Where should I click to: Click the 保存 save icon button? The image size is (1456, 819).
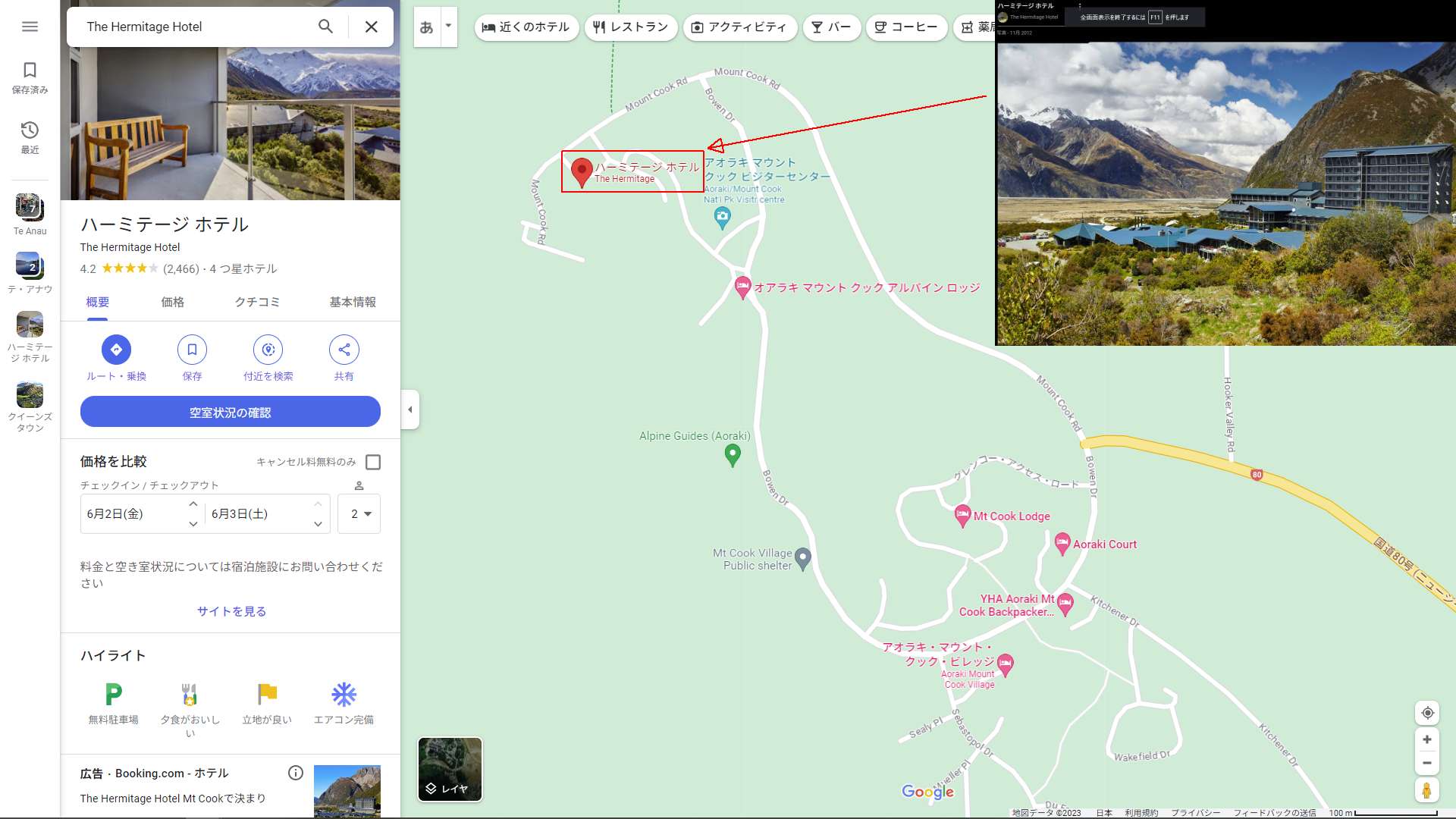(x=192, y=350)
